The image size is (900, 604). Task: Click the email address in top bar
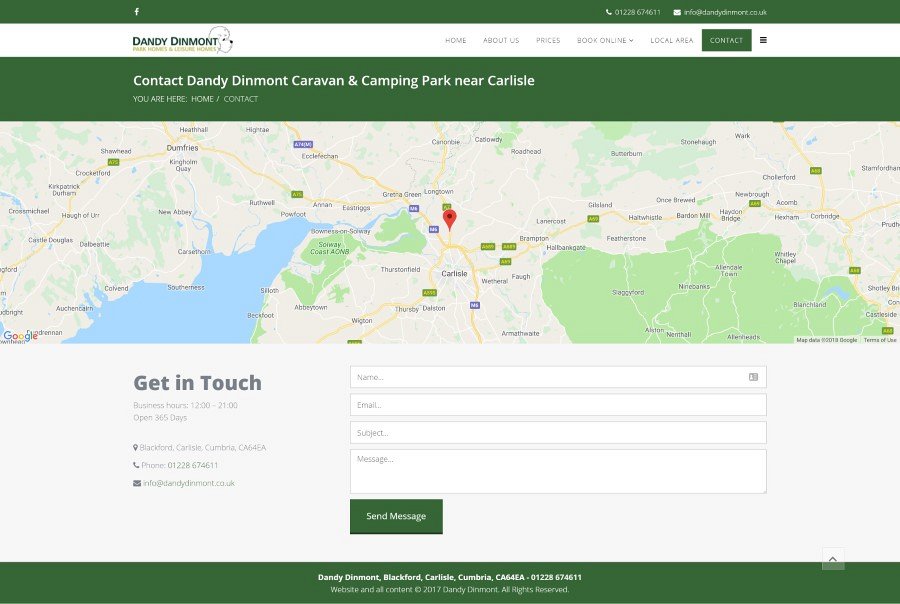(x=725, y=12)
